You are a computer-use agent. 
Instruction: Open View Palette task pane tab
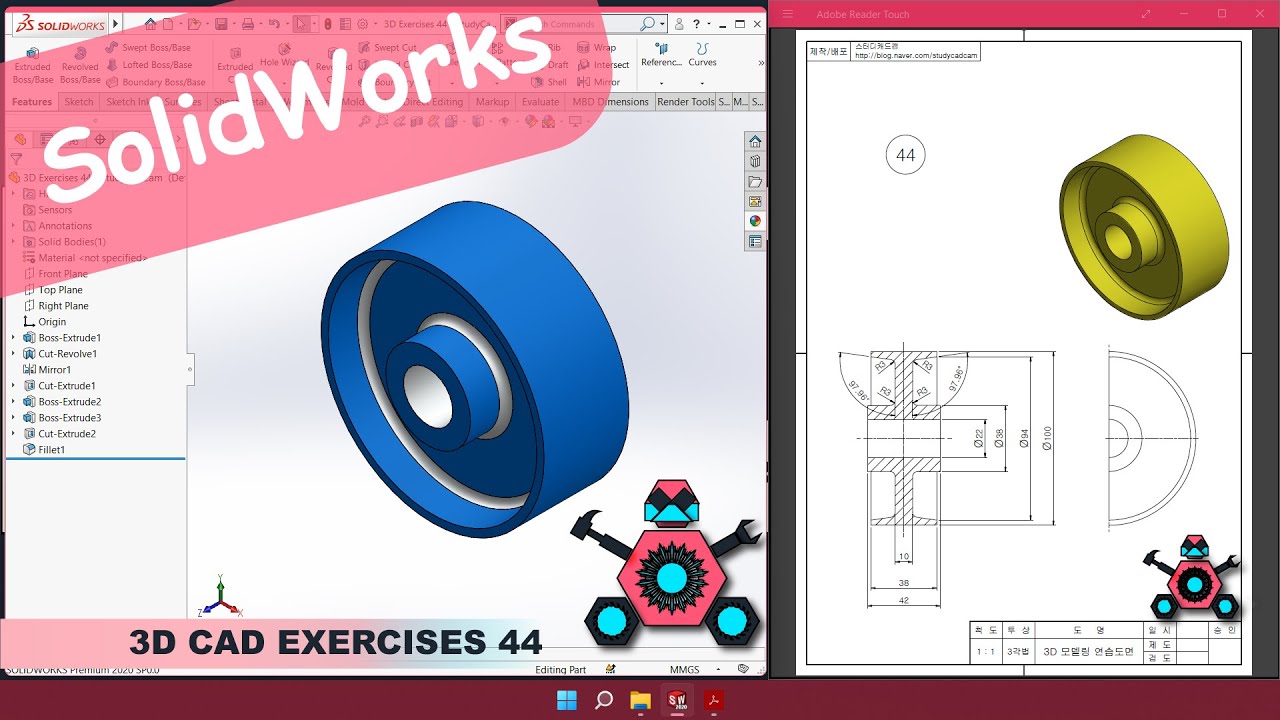pyautogui.click(x=755, y=201)
